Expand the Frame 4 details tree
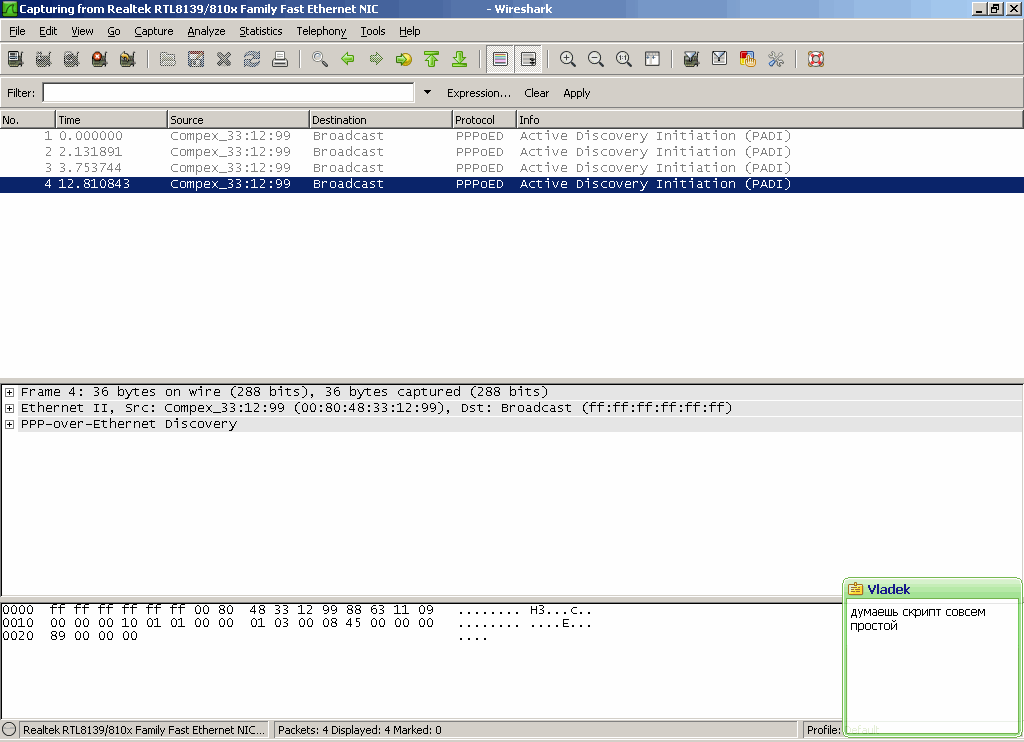The width and height of the screenshot is (1024, 742). 9,393
